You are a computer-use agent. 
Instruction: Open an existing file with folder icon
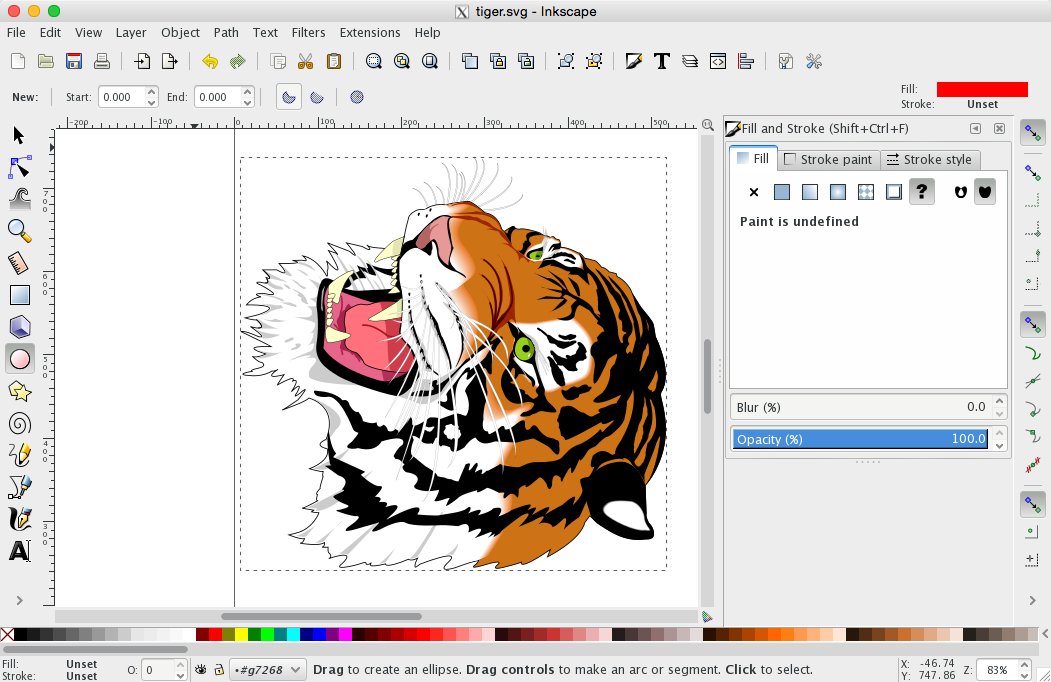coord(46,62)
